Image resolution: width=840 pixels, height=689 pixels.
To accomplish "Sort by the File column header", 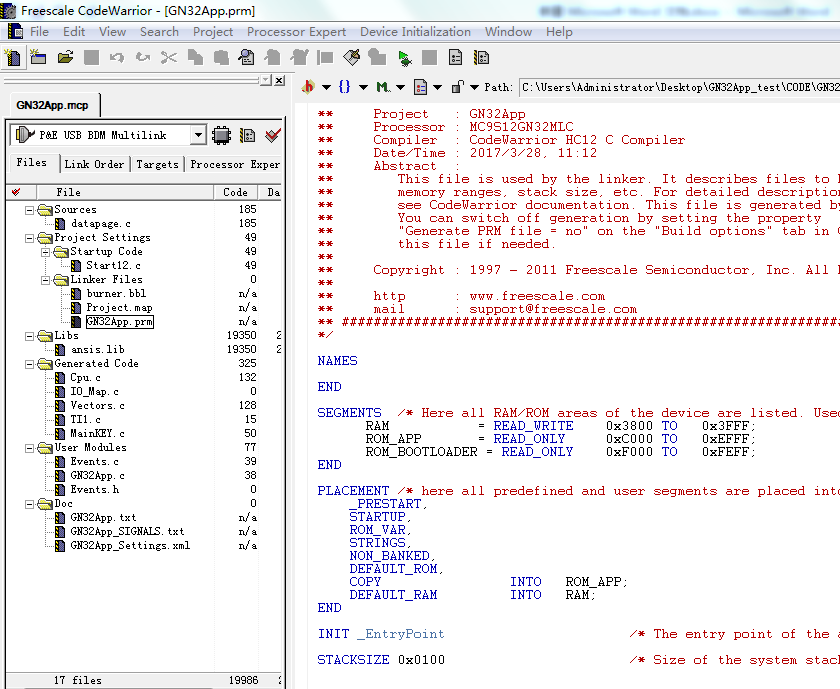I will point(125,192).
